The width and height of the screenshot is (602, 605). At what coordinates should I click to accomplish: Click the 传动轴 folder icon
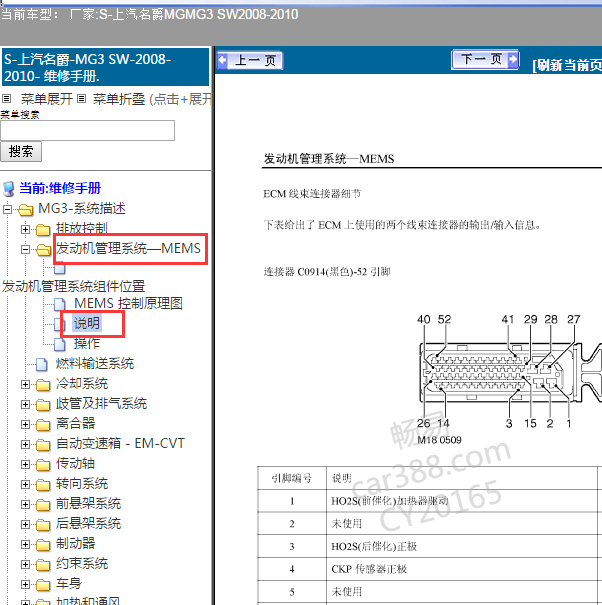pyautogui.click(x=43, y=465)
